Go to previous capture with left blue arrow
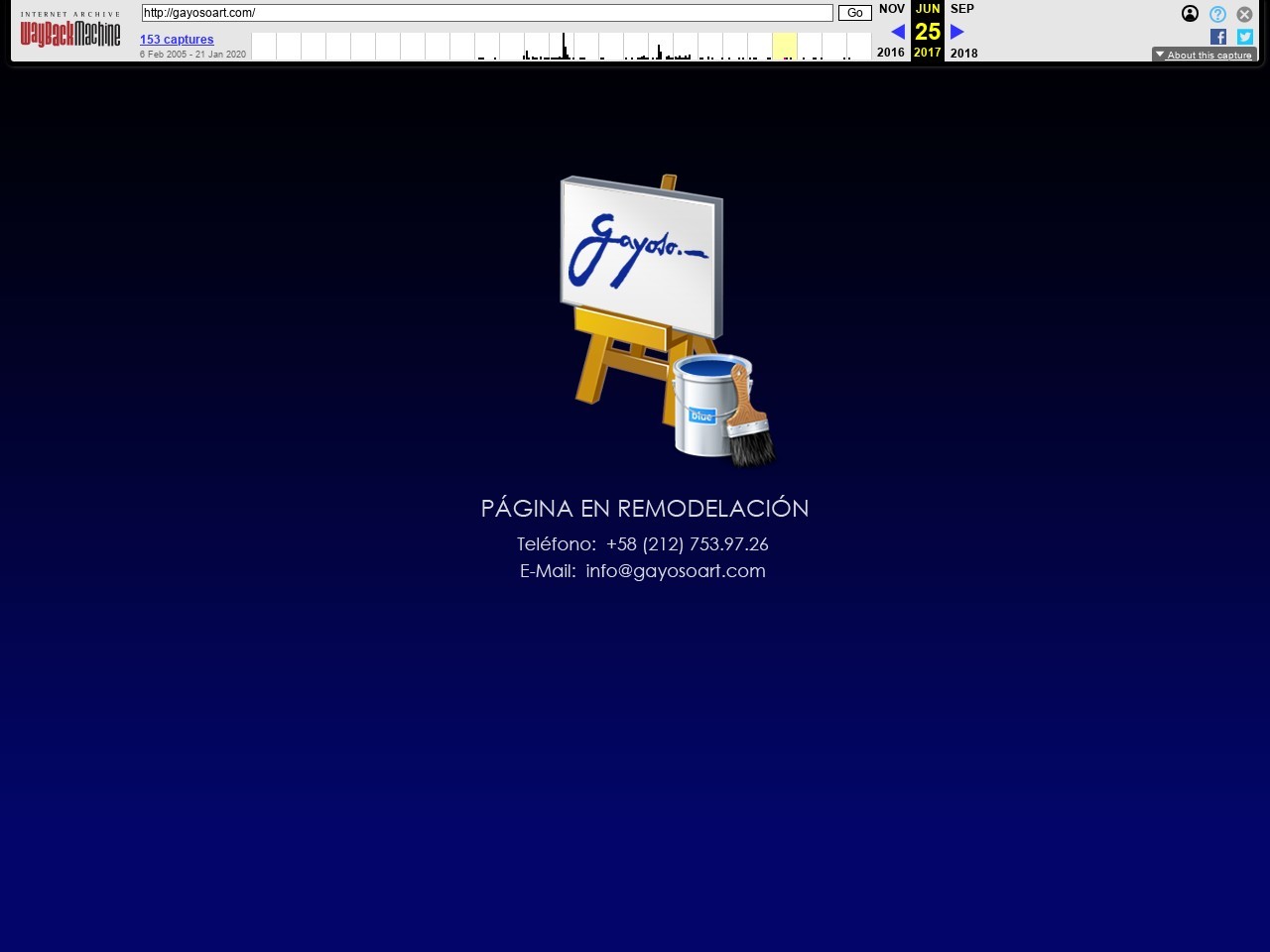This screenshot has width=1270, height=952. tap(897, 32)
